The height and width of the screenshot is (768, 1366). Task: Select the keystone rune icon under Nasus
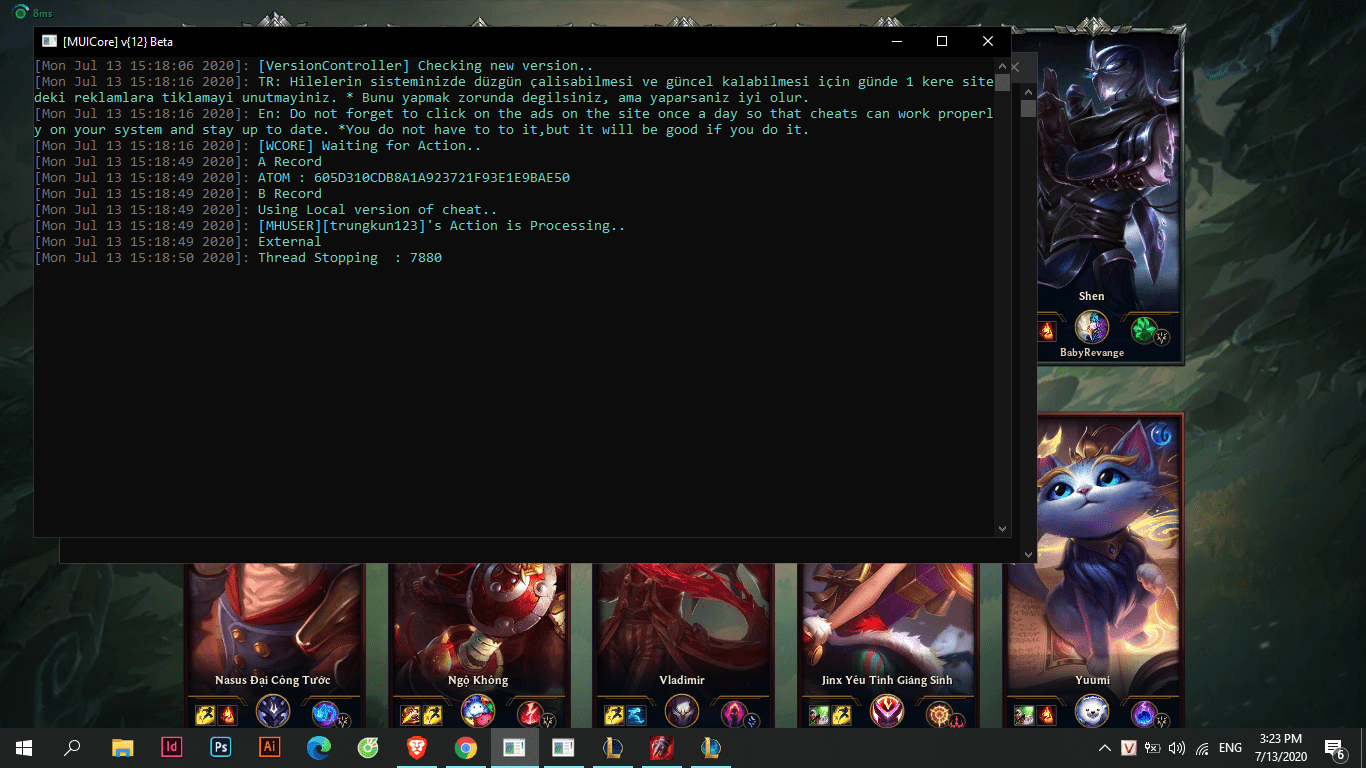[273, 712]
